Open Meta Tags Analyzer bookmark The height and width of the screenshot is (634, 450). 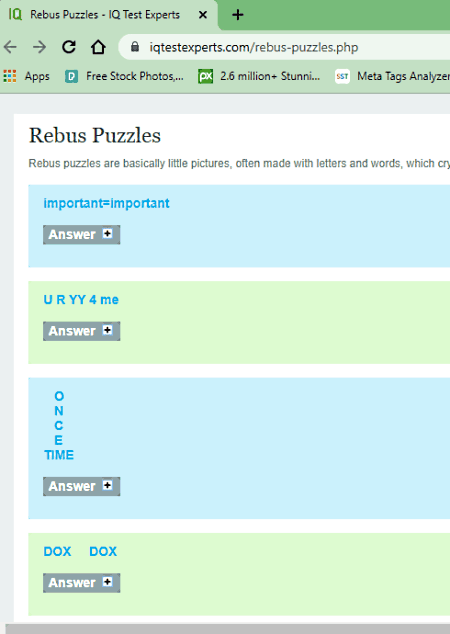click(x=392, y=76)
